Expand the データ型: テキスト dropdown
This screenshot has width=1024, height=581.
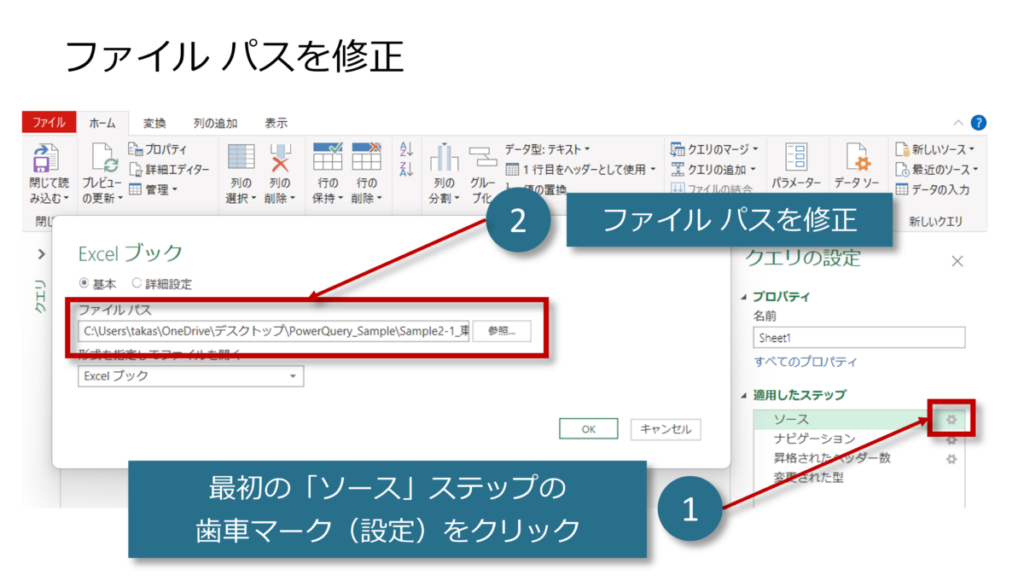click(547, 149)
